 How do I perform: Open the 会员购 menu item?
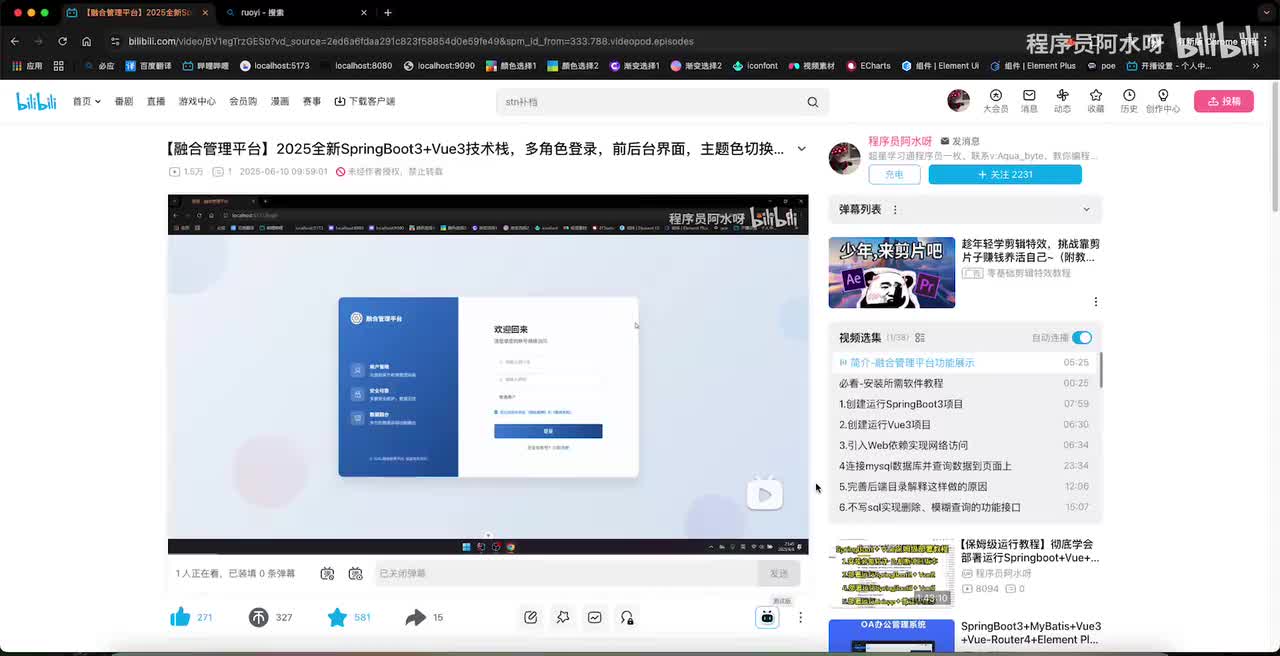243,102
